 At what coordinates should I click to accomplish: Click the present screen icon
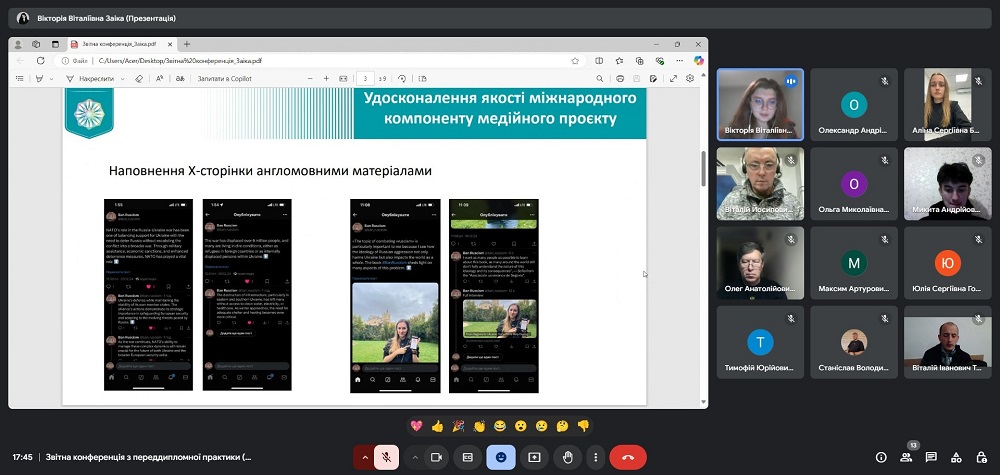[533, 457]
